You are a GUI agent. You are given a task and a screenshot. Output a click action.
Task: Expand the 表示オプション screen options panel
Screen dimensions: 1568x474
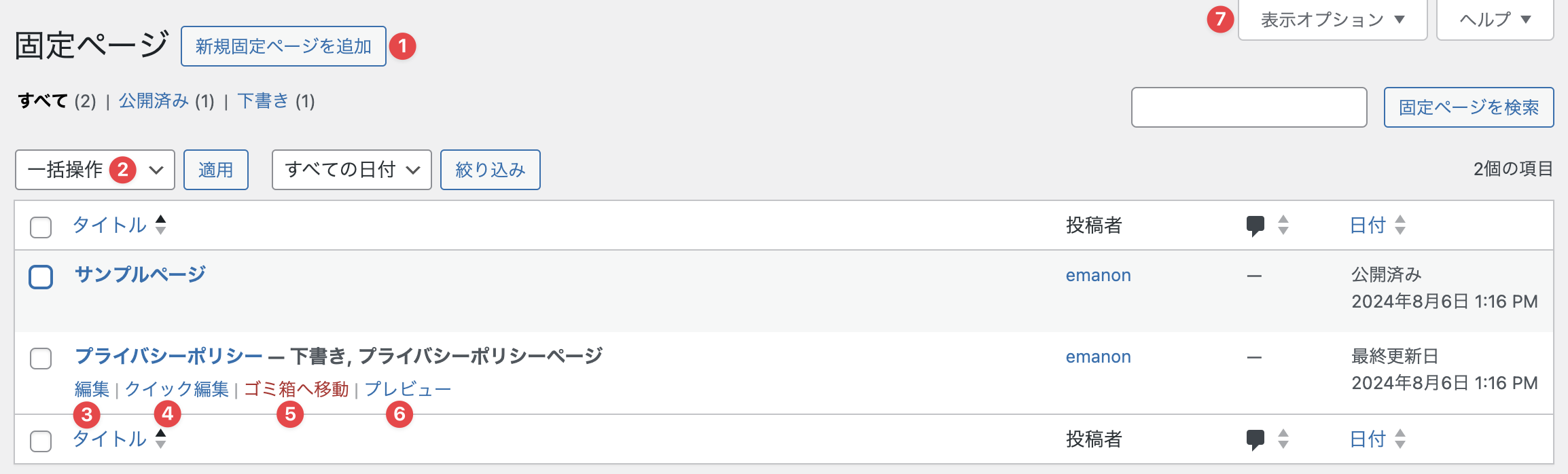(x=1332, y=20)
